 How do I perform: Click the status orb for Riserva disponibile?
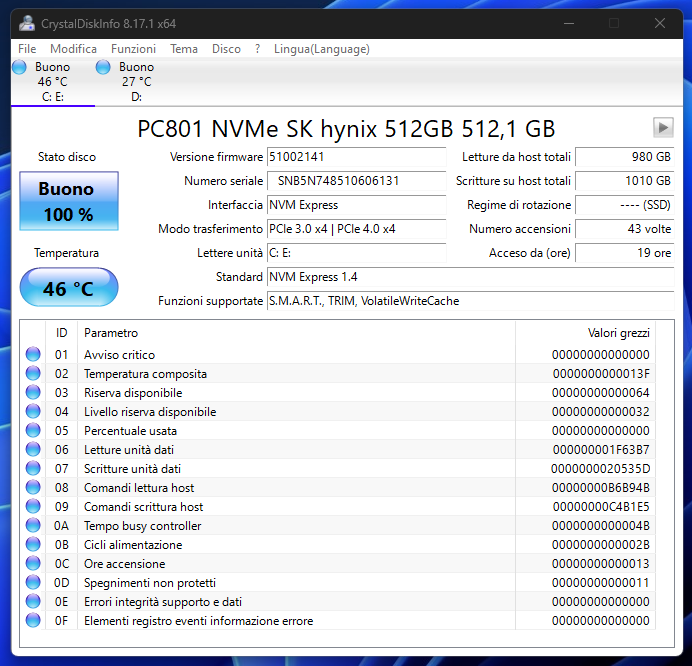[x=33, y=392]
